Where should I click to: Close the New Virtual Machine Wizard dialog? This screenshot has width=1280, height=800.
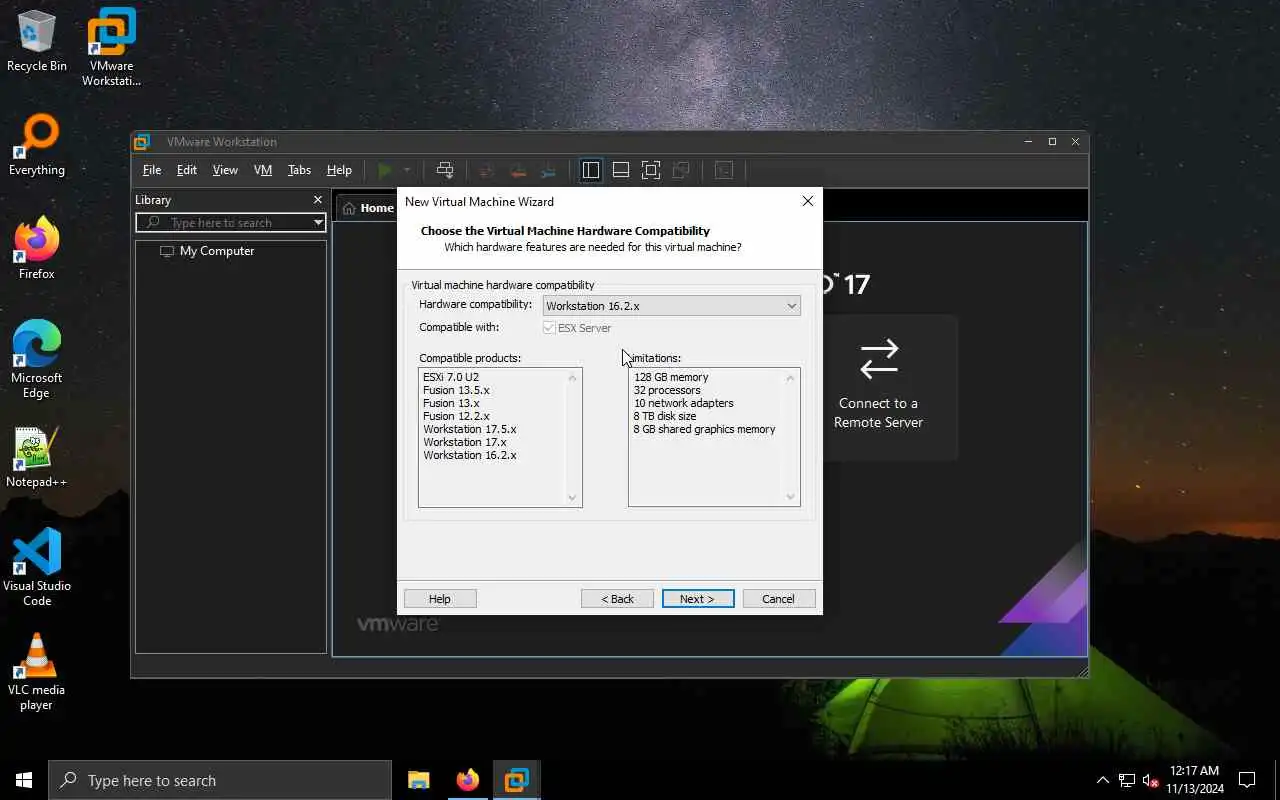pyautogui.click(x=808, y=201)
